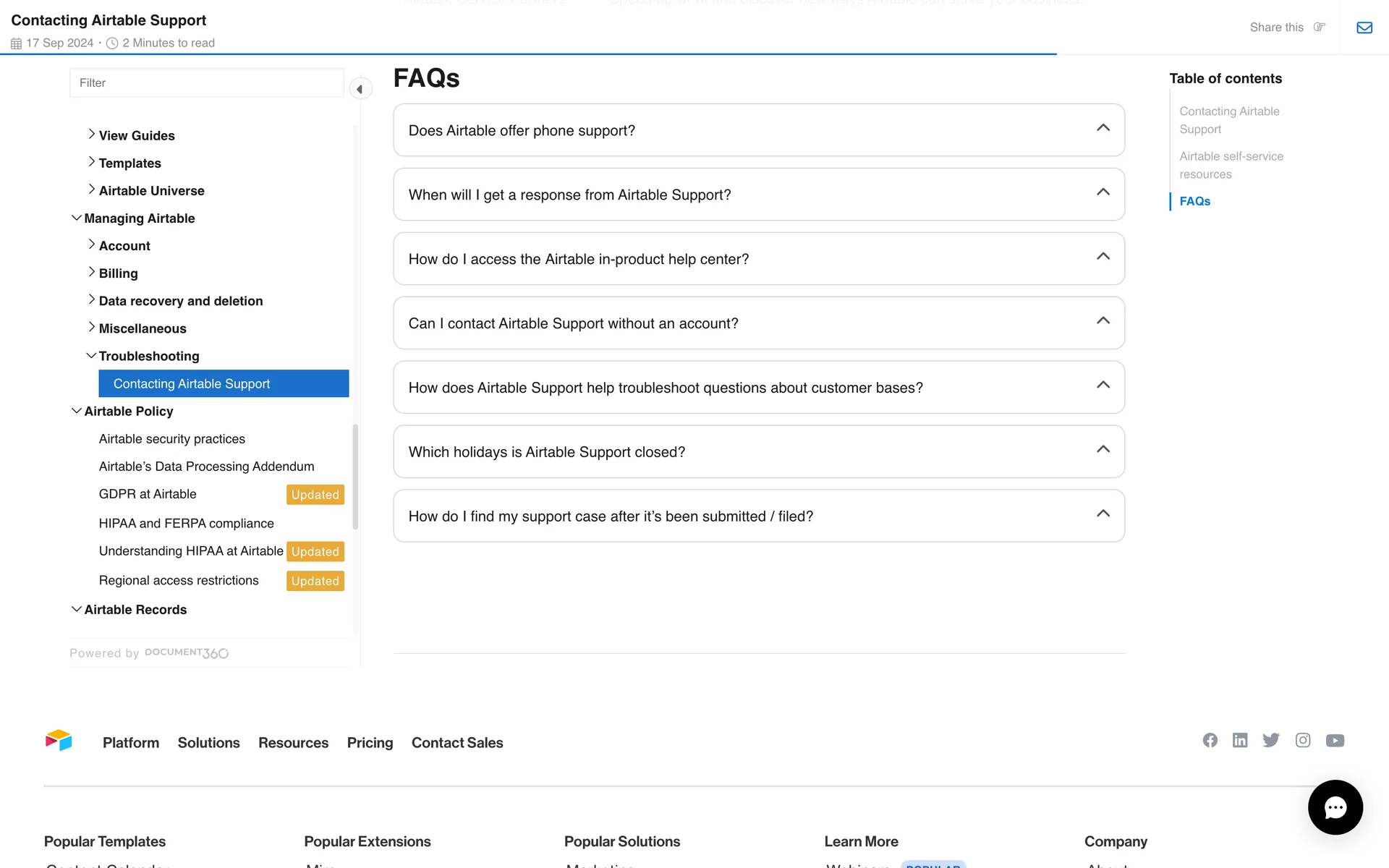Collapse the Troubleshooting tree section
Screen dimensions: 1389x868
[91, 355]
